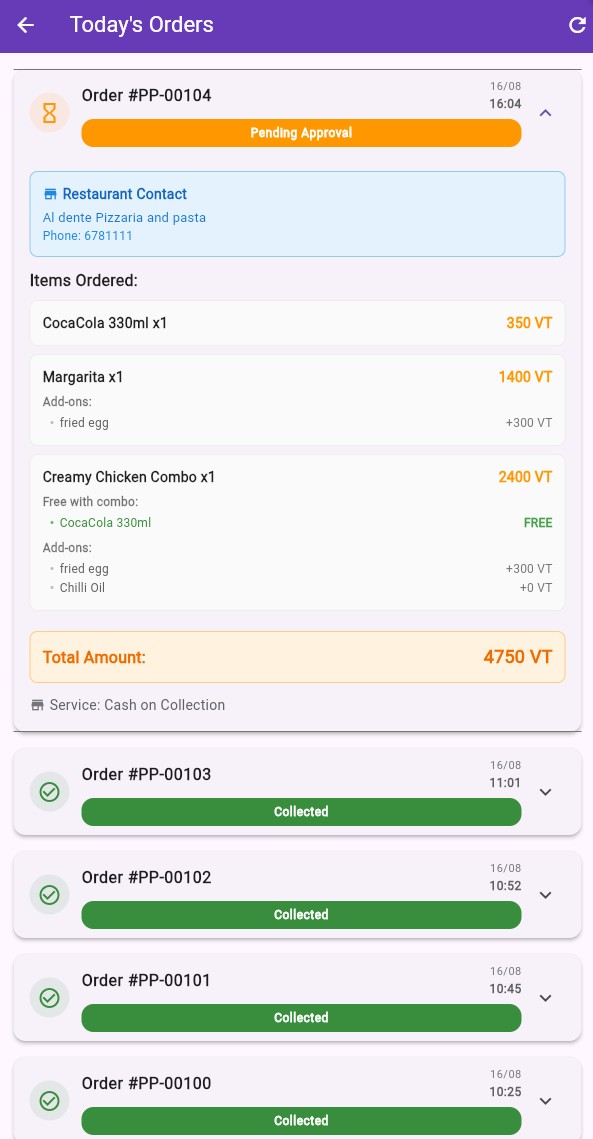Click the green checkmark icon on Order #PP-00103
Screen dimensions: 593x1139
coord(49,791)
